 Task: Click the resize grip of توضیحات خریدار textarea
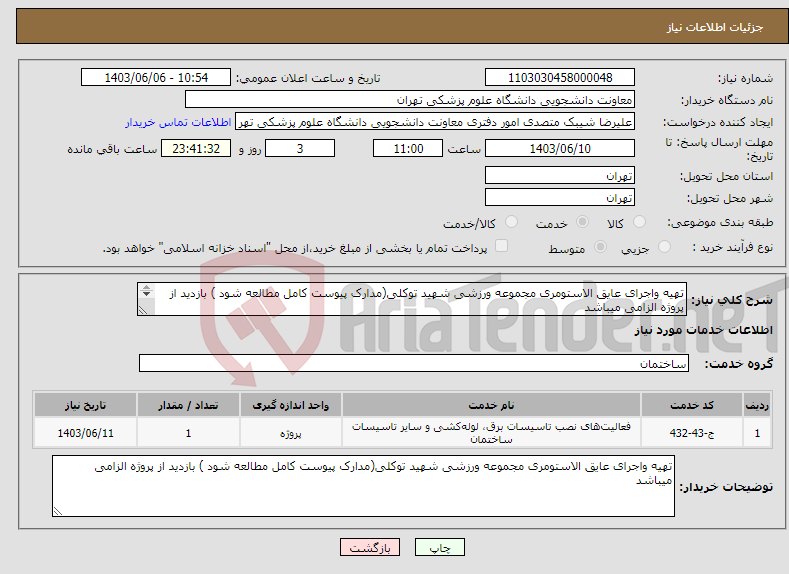coord(58,511)
